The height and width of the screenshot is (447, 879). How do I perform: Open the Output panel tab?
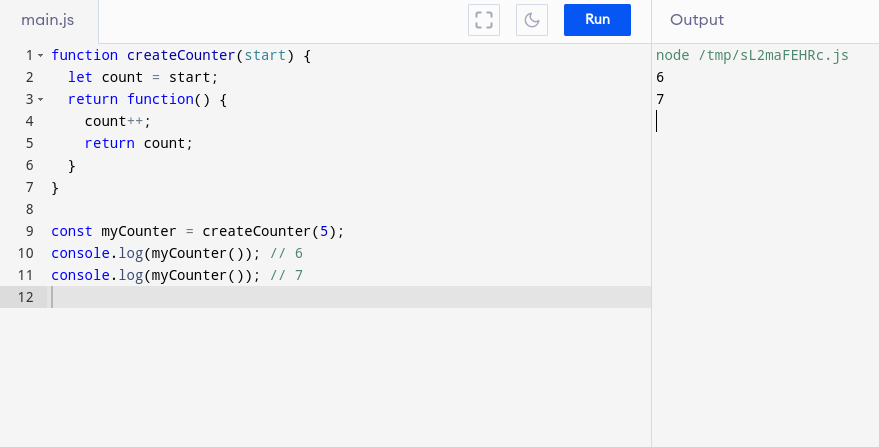[x=697, y=20]
